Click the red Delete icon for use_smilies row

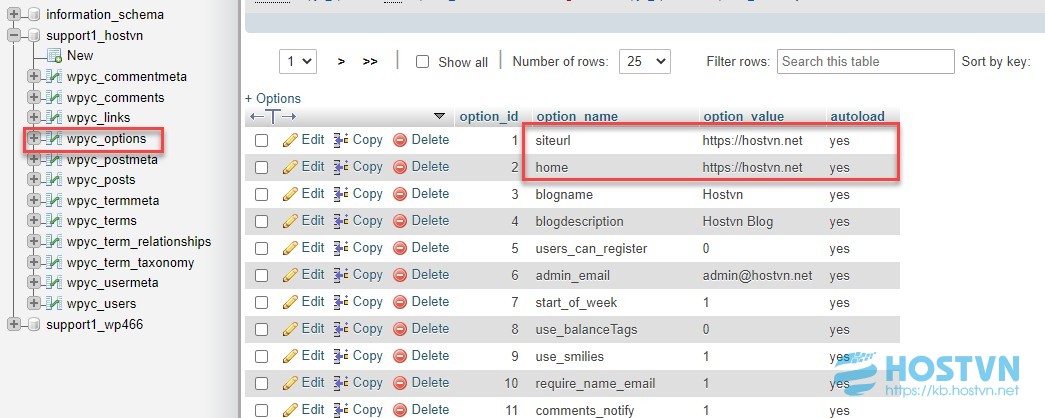400,356
